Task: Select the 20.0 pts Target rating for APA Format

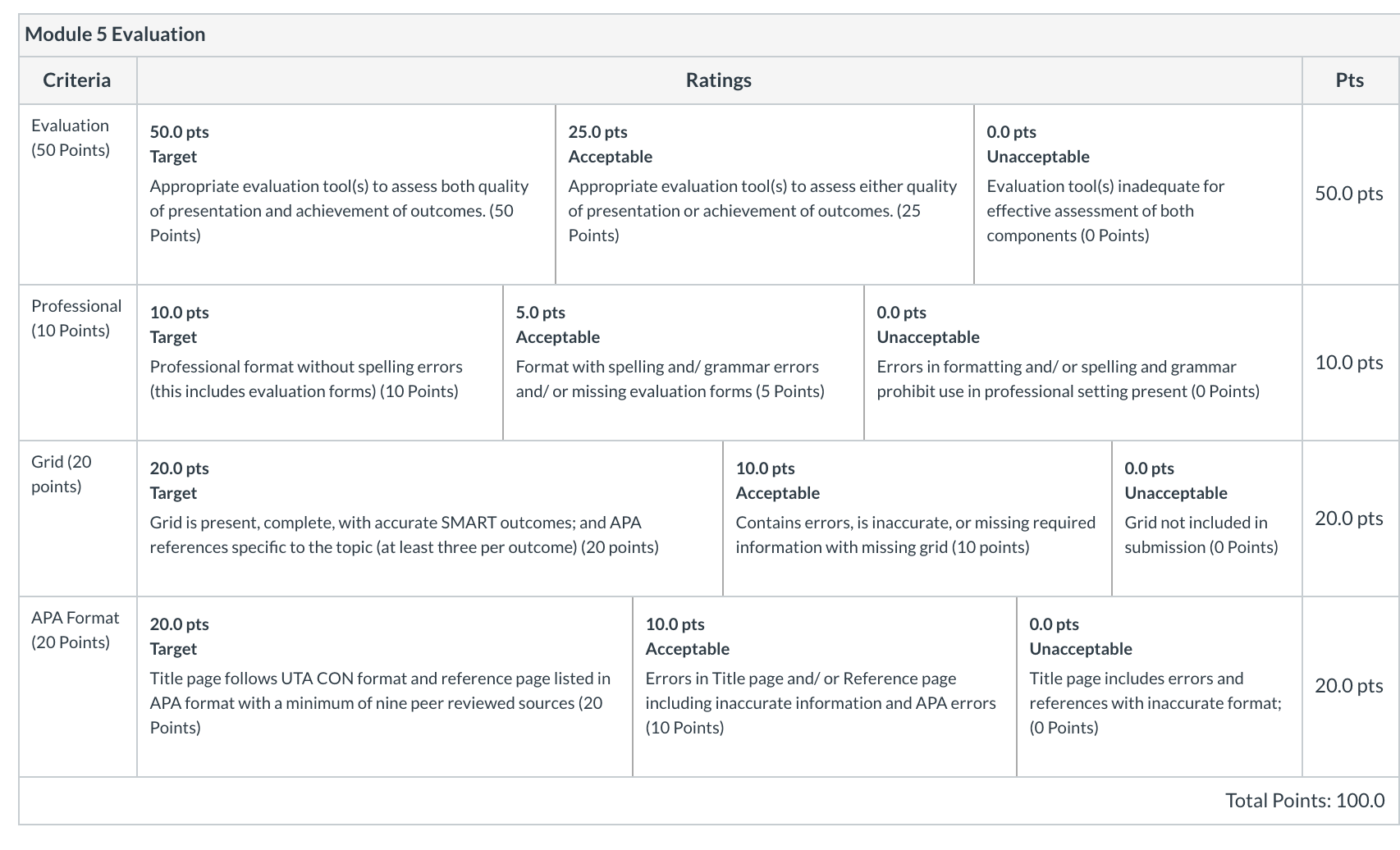Action: coord(385,687)
